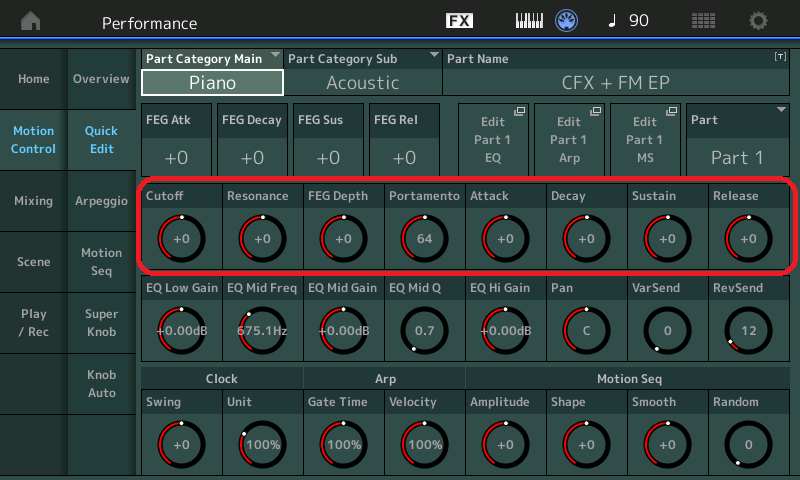Click Edit Part 1 Arp button
This screenshot has height=480, width=800.
(568, 139)
